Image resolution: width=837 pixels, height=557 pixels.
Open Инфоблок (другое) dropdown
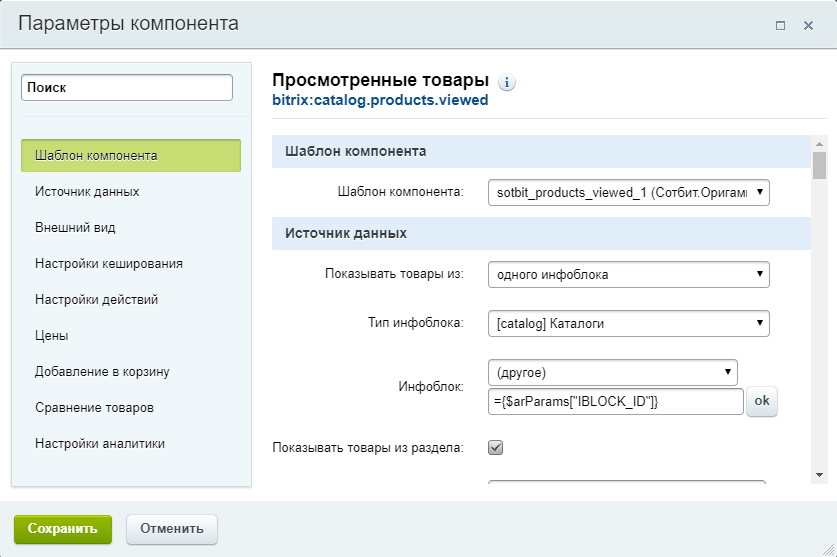coord(612,372)
